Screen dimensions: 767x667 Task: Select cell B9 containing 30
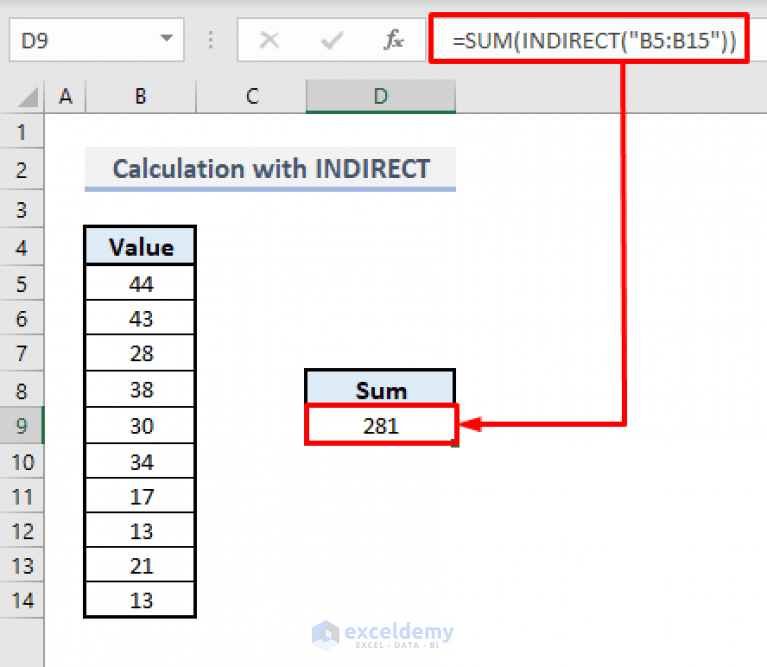[140, 425]
